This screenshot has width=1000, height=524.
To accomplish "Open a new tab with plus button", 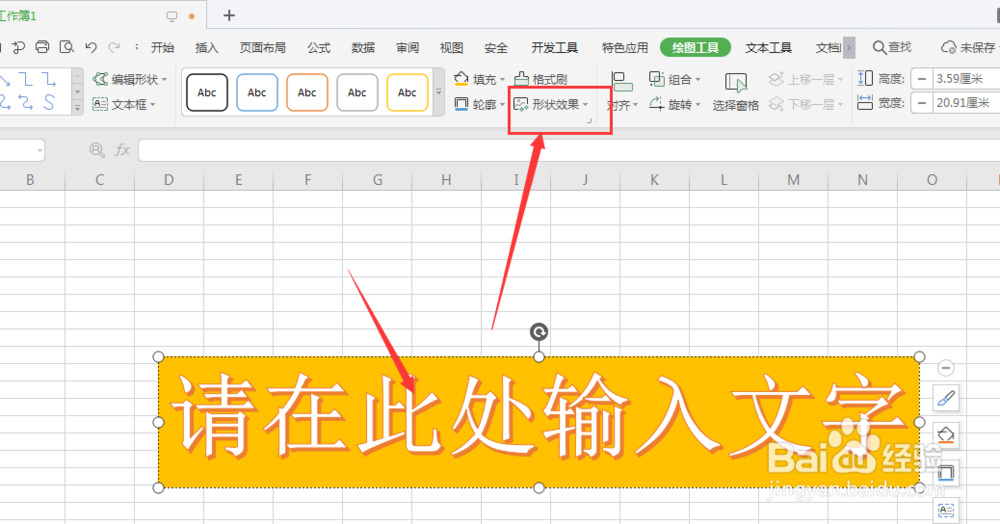I will pos(229,15).
